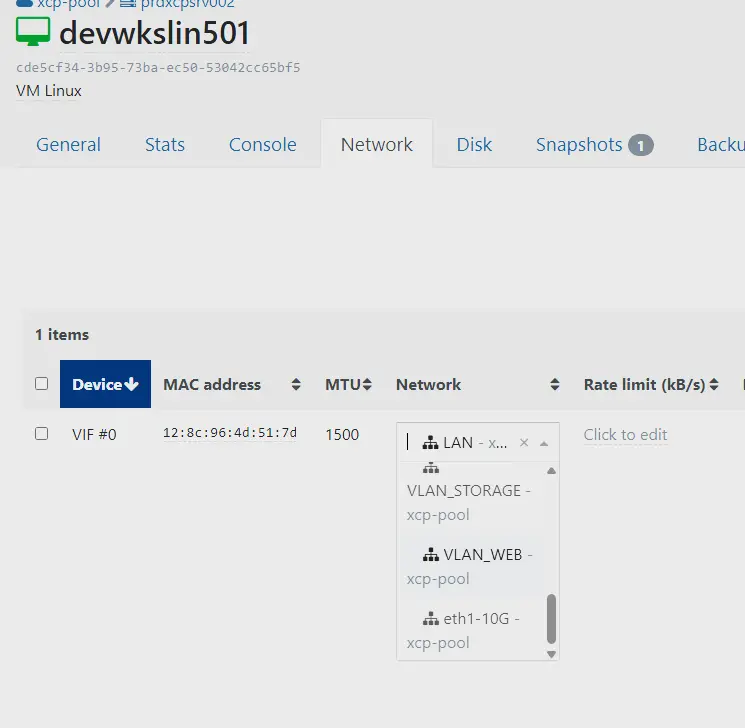Click the sort arrows on MAC address column
This screenshot has height=728, width=745.
point(296,385)
